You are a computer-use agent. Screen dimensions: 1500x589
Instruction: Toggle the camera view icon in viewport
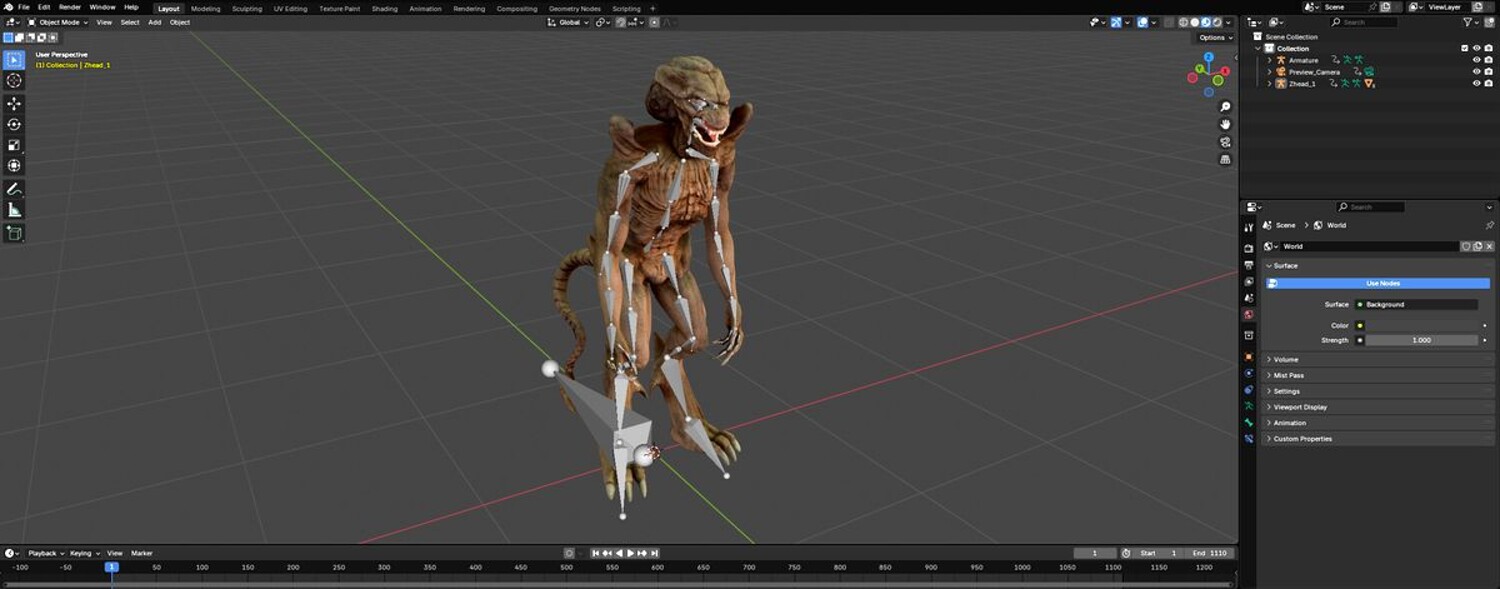click(x=1225, y=142)
